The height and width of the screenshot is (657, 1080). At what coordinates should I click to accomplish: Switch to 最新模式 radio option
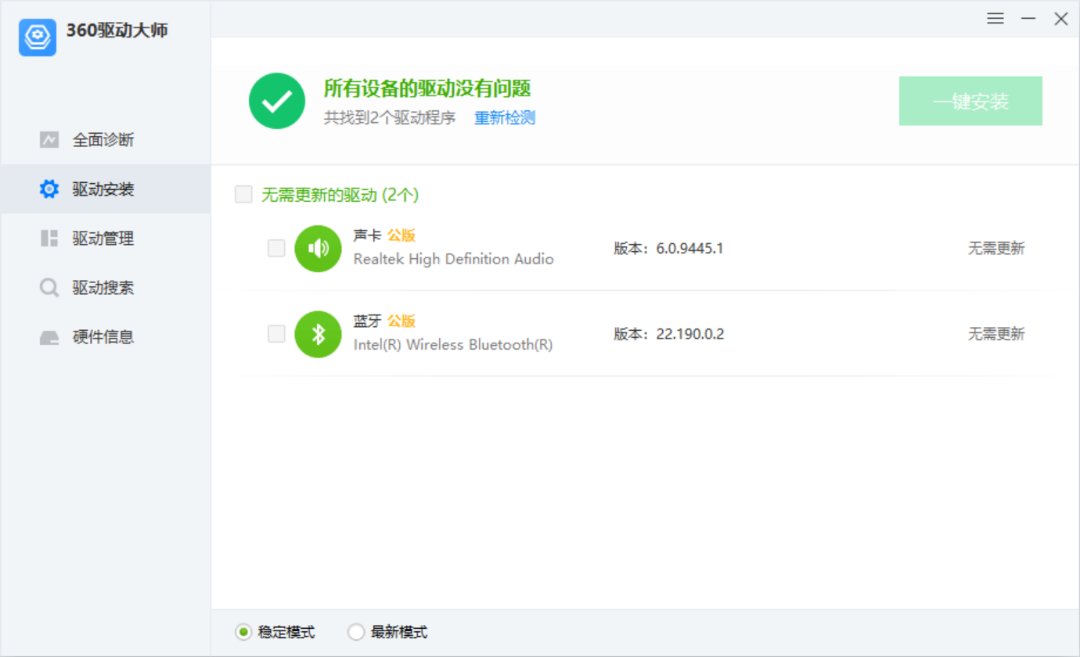coord(356,632)
